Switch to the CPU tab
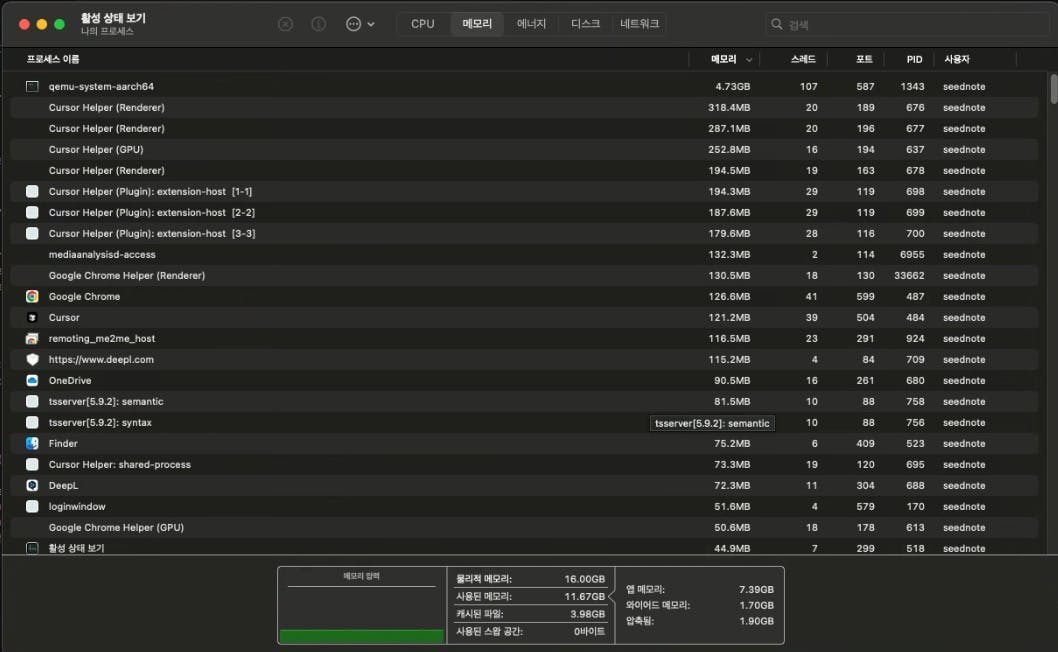This screenshot has height=652, width=1058. pos(422,24)
